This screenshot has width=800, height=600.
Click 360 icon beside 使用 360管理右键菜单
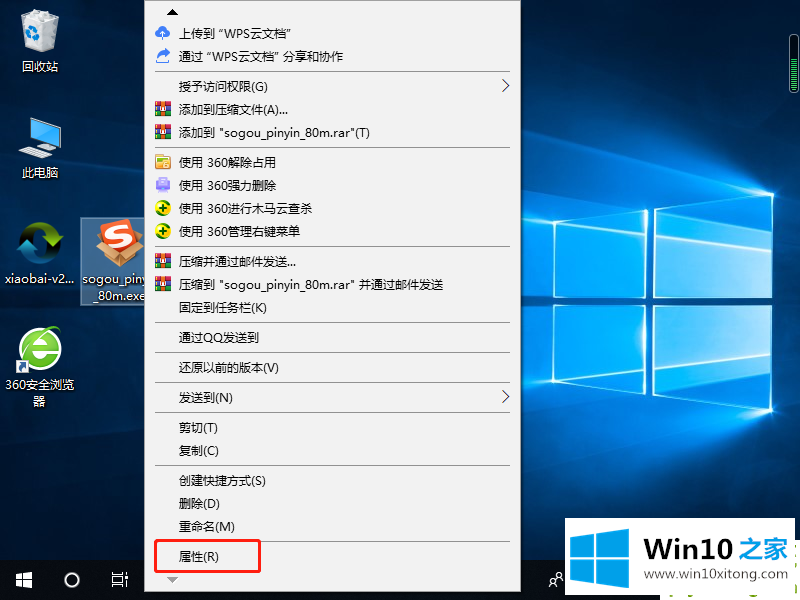(x=163, y=232)
